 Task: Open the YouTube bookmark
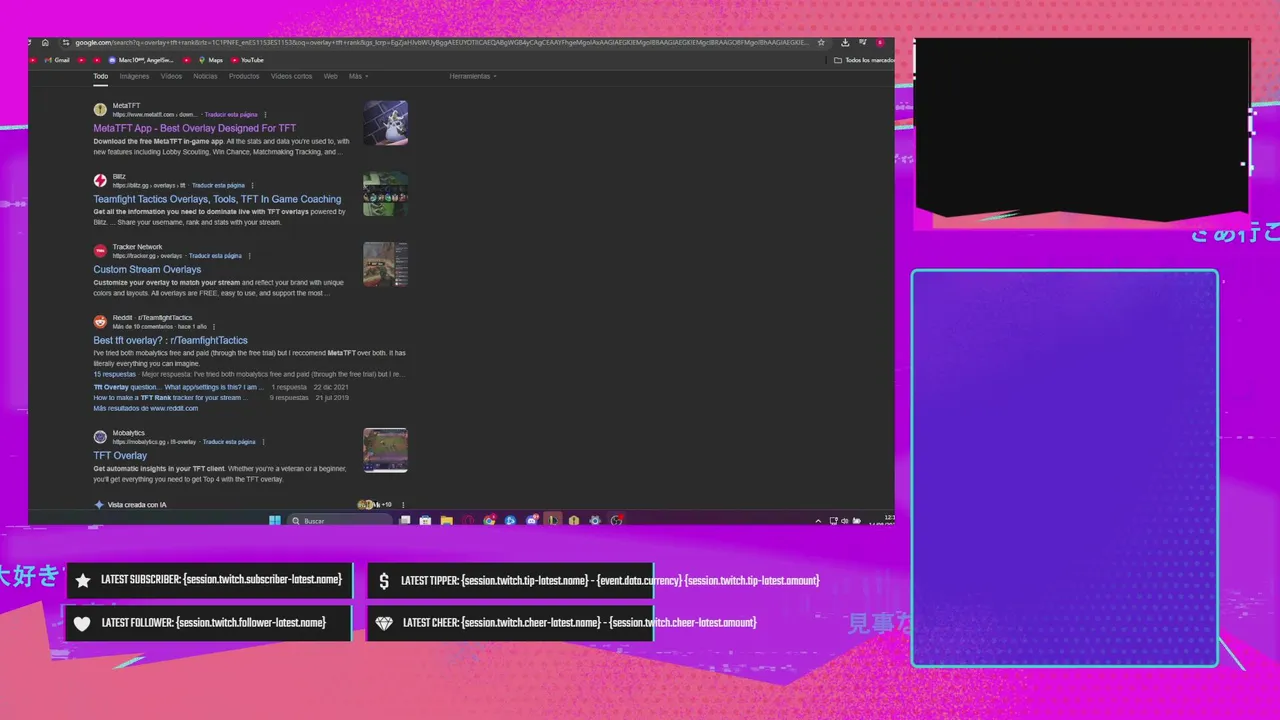[x=247, y=60]
